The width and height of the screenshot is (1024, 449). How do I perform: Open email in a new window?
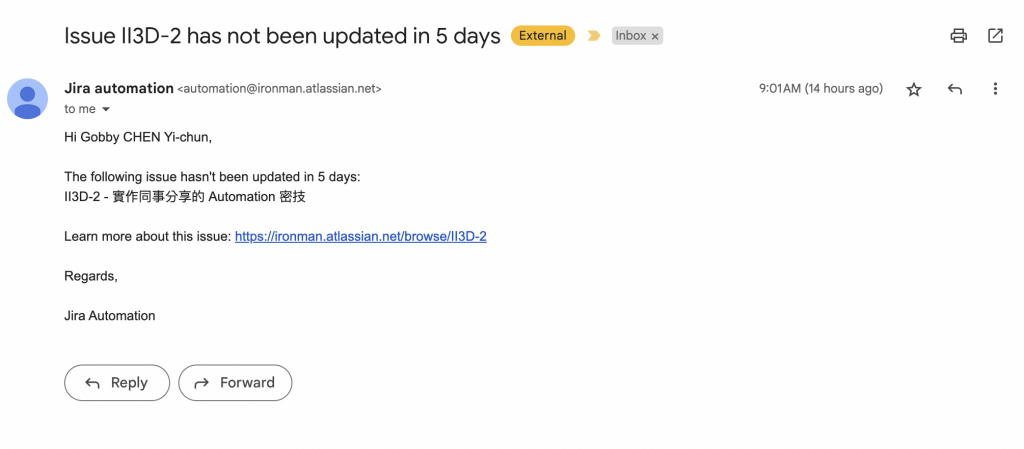[995, 36]
